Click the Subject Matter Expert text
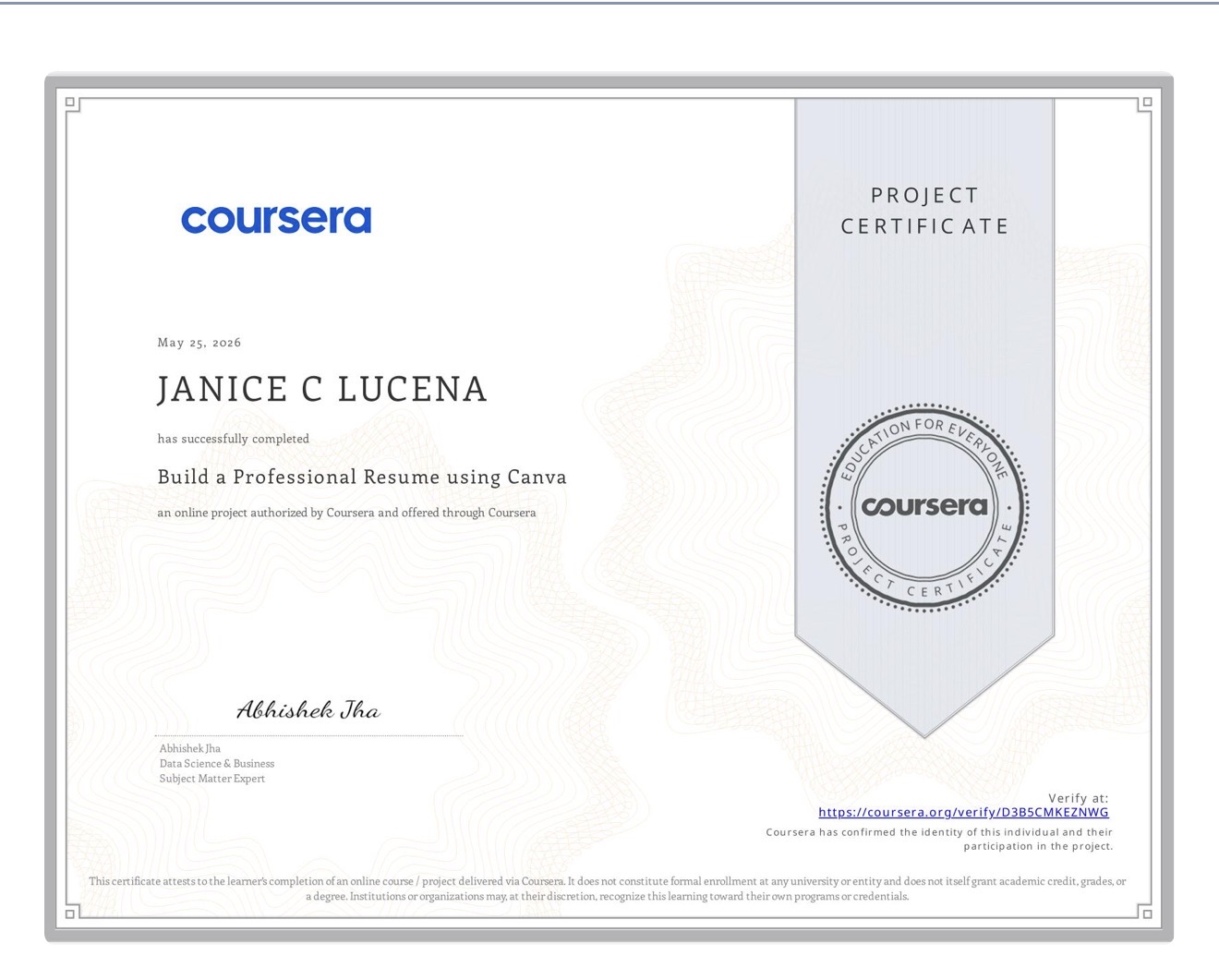 (x=212, y=779)
